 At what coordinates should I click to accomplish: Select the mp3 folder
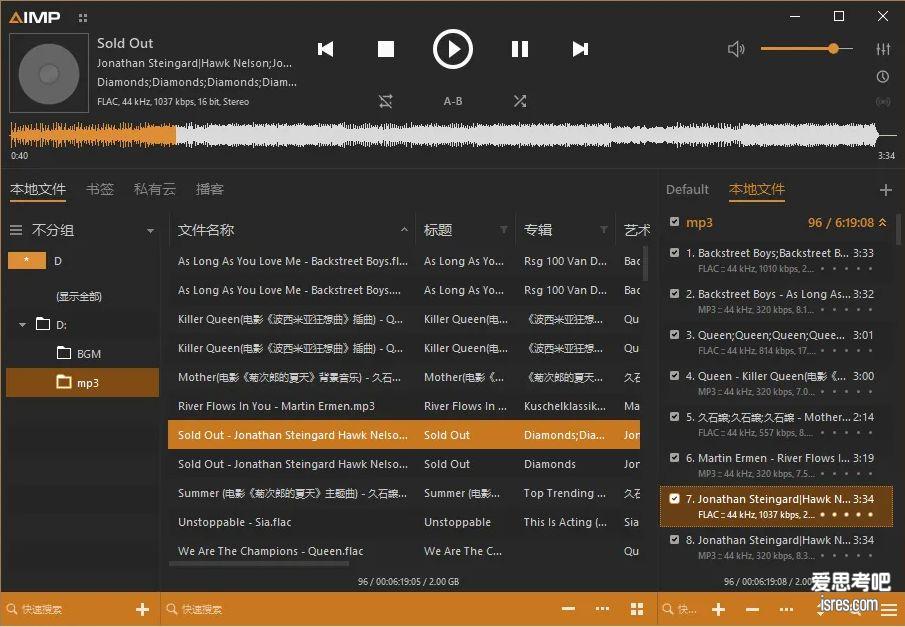click(x=83, y=382)
